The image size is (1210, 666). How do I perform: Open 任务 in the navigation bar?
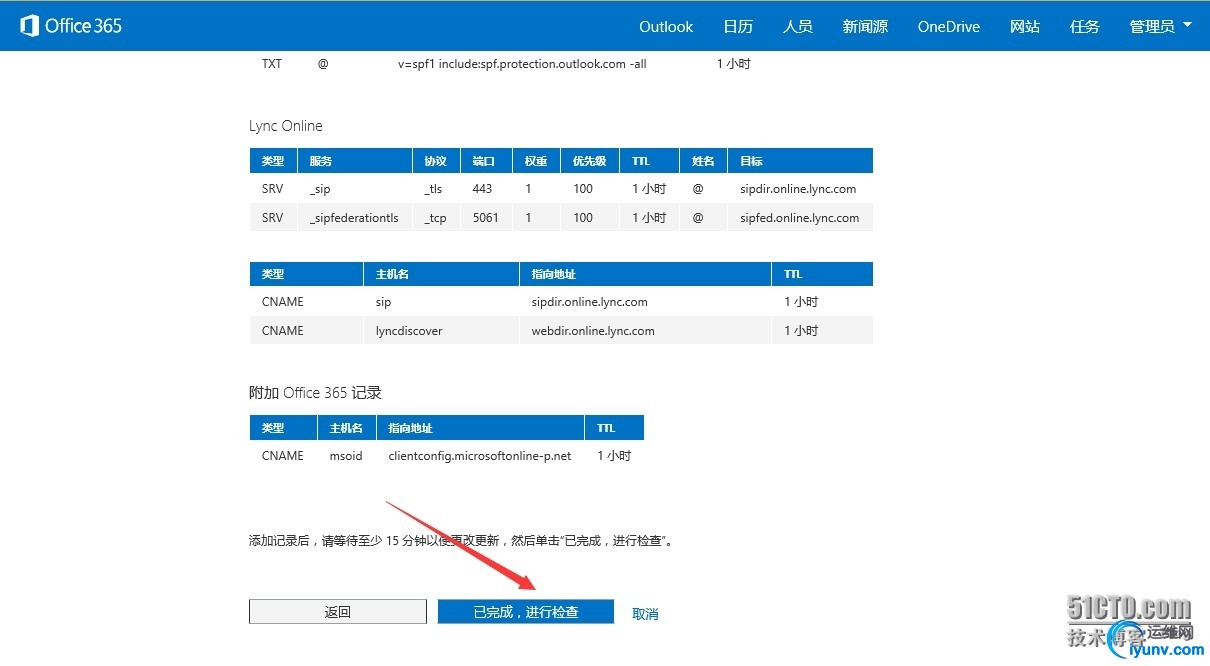[x=1085, y=27]
